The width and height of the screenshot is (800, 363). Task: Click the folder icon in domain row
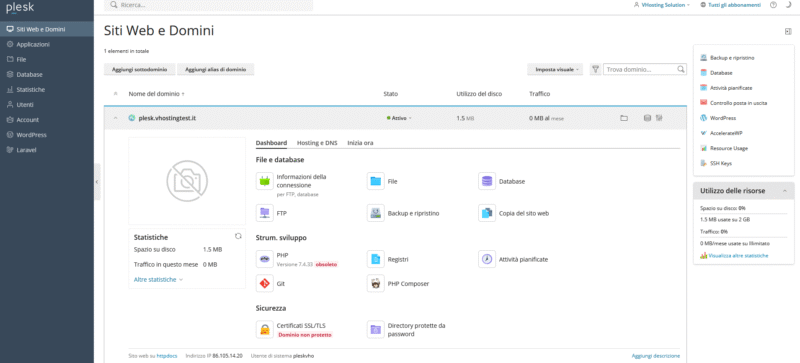coord(623,118)
